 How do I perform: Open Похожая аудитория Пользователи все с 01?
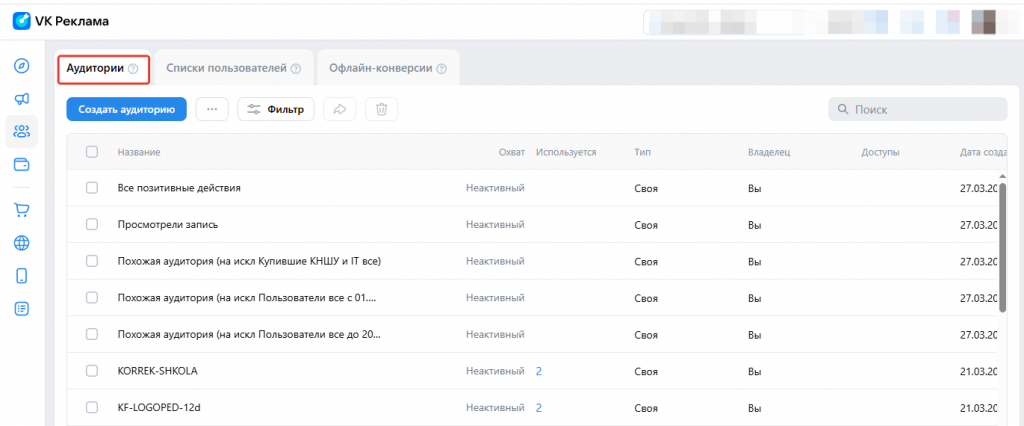pos(247,298)
